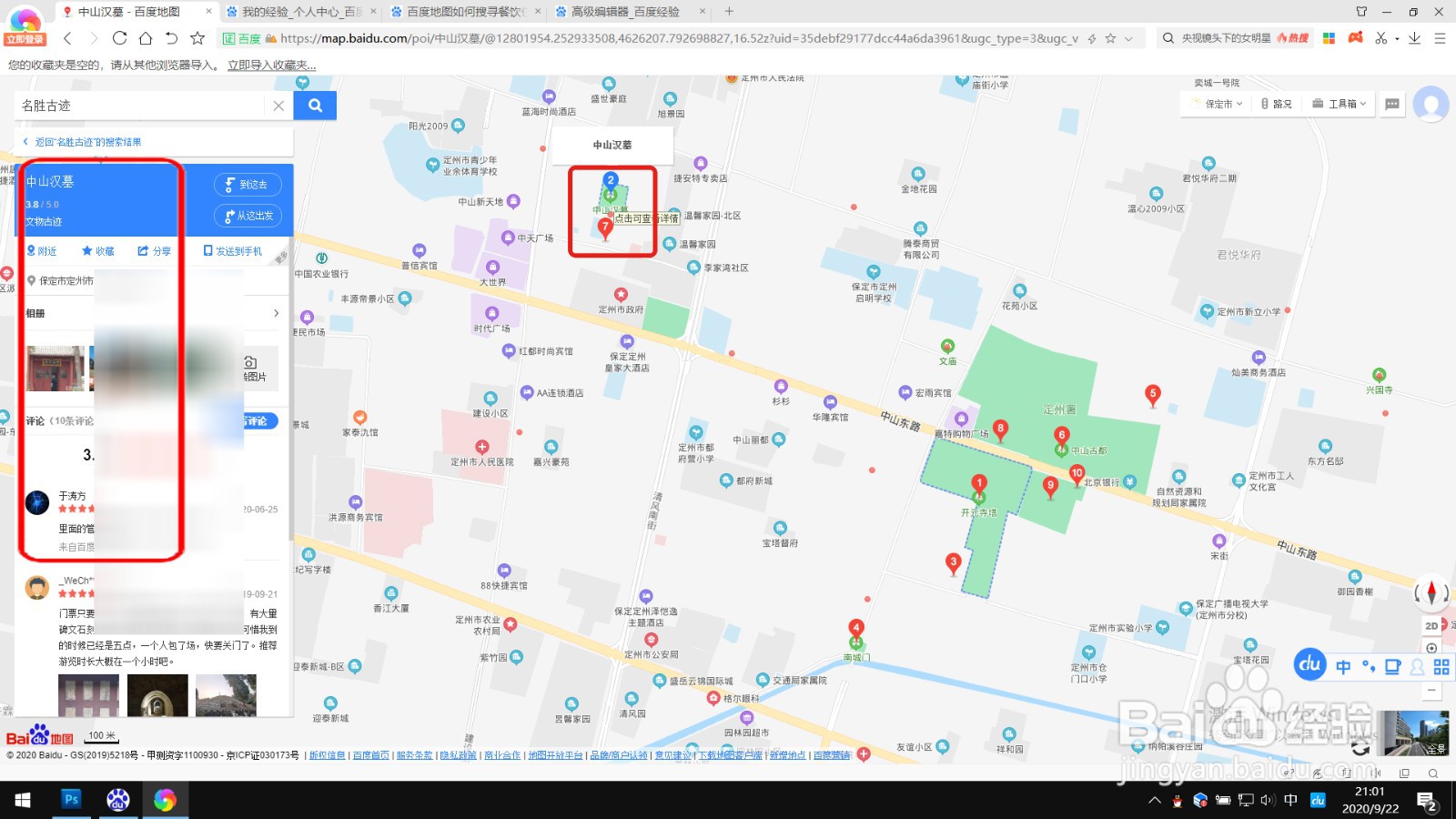The image size is (1456, 819).
Task: Send location via 发送到手机
Action: [x=233, y=251]
